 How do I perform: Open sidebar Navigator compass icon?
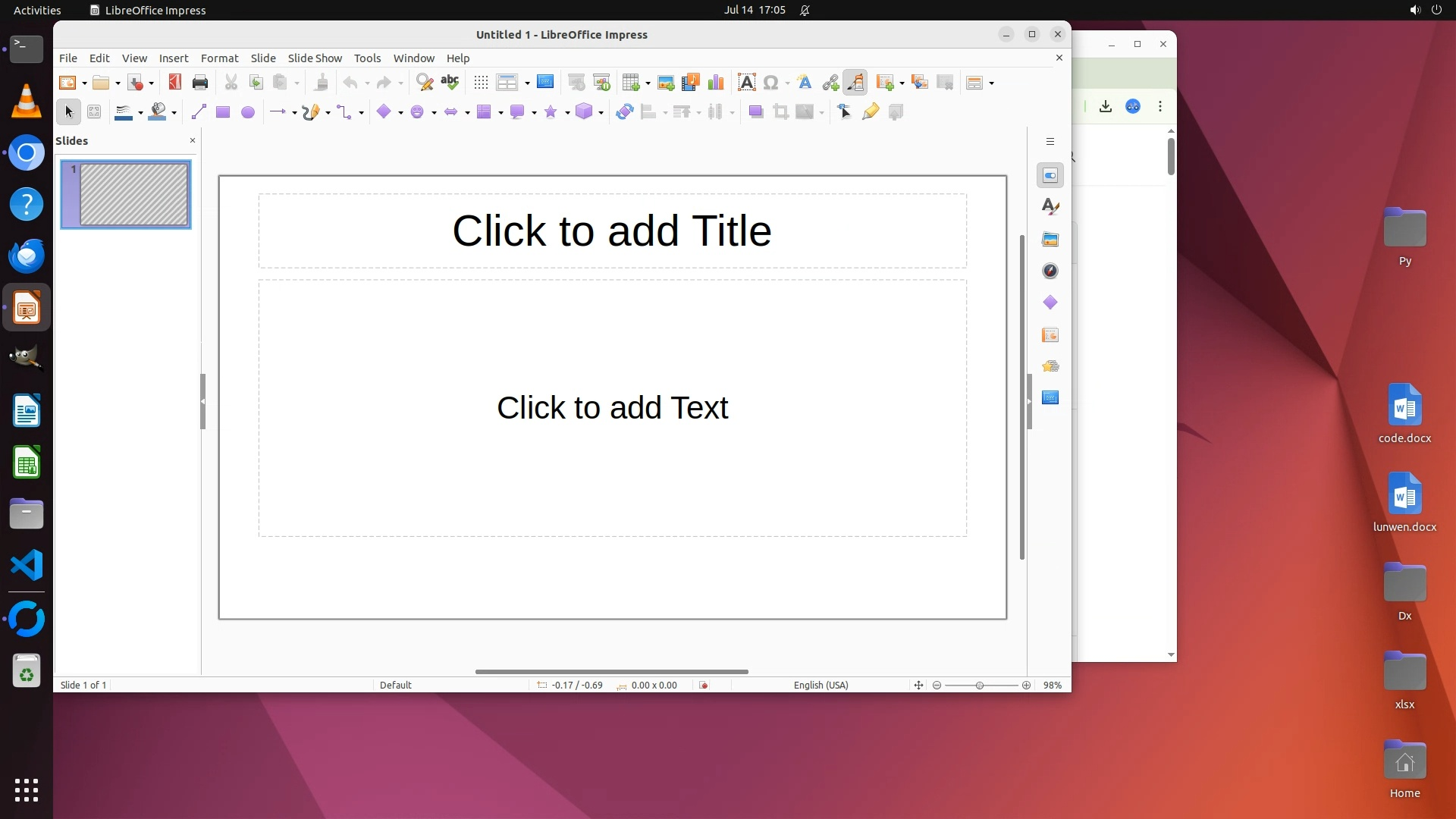[1050, 271]
